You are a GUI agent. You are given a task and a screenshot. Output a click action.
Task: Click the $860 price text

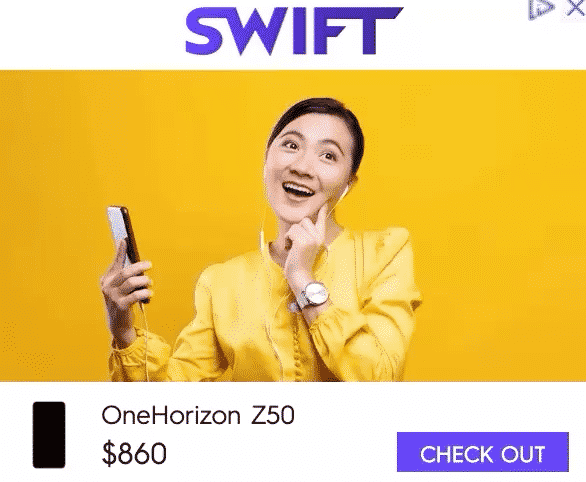click(134, 453)
